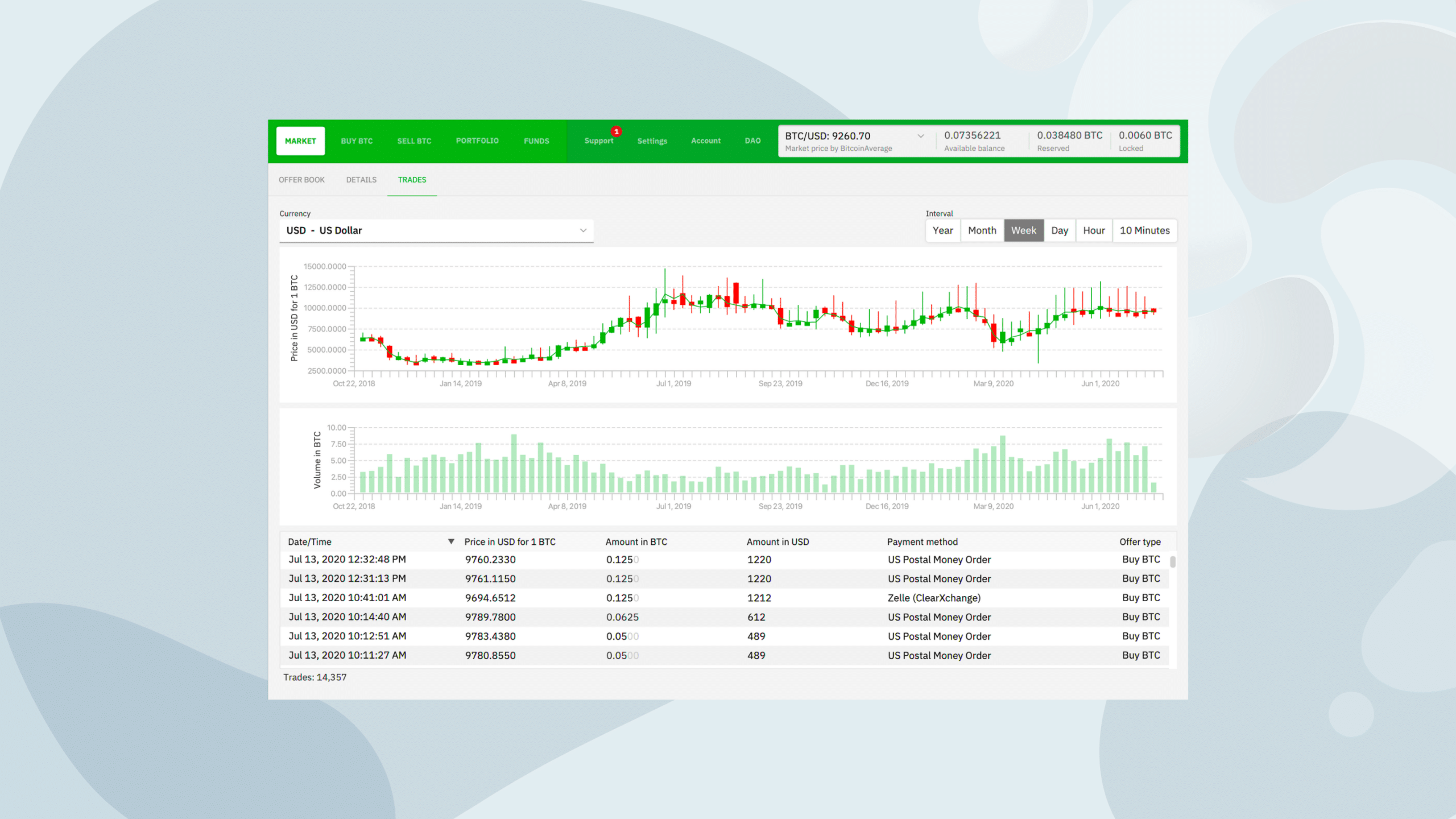Click the locked balance 0.0060 BTC
Screen dimensions: 1456x819
click(x=1145, y=135)
